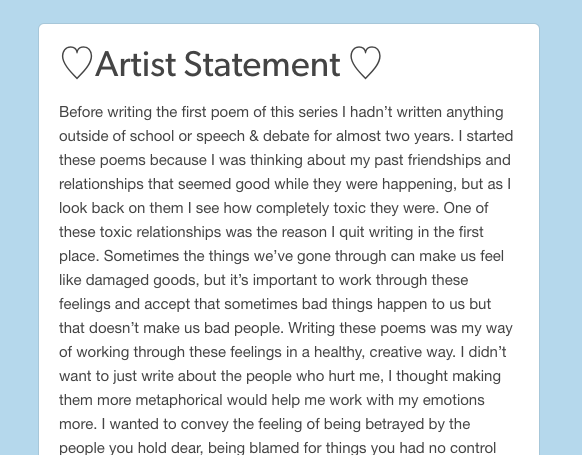Click the phrase 'healthy, creative way'

click(384, 352)
